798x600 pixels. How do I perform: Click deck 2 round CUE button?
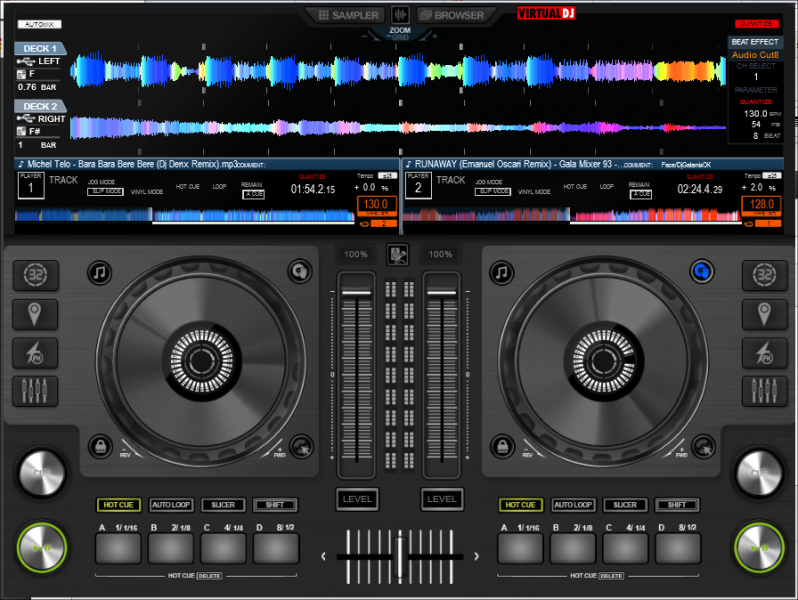[x=759, y=473]
